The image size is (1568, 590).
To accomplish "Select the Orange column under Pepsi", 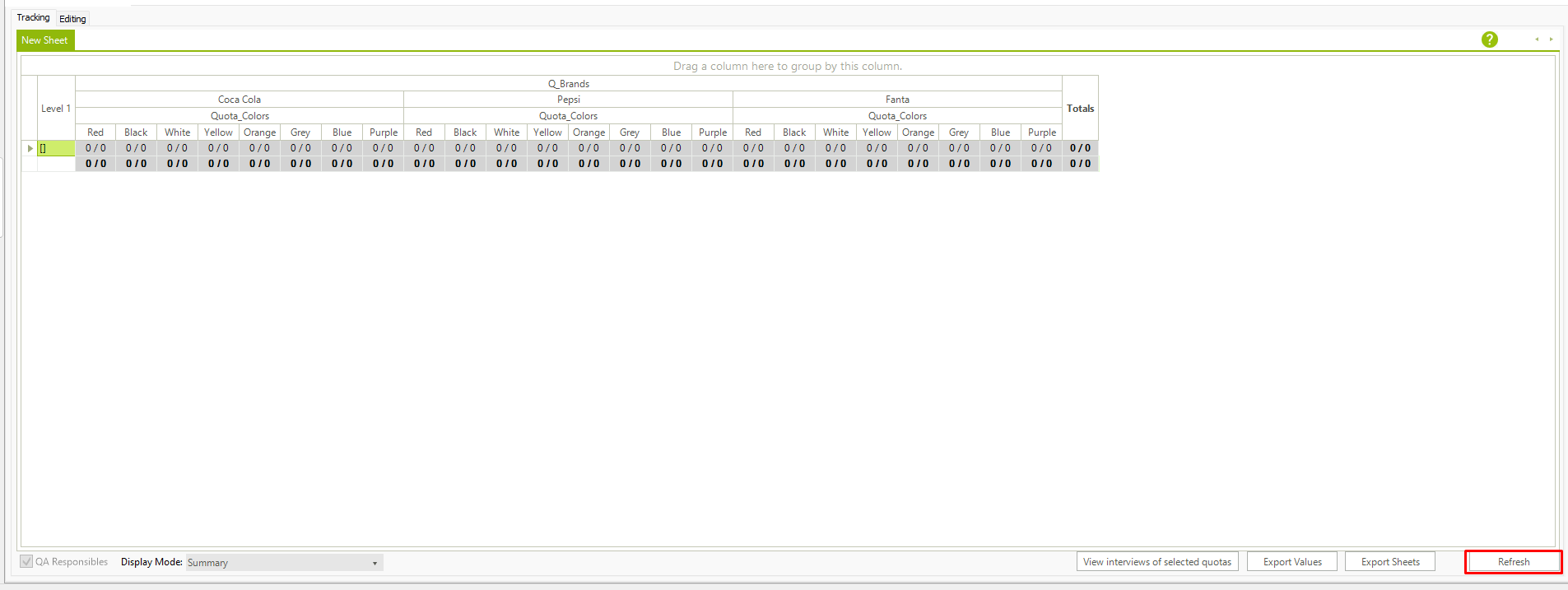I will [589, 132].
